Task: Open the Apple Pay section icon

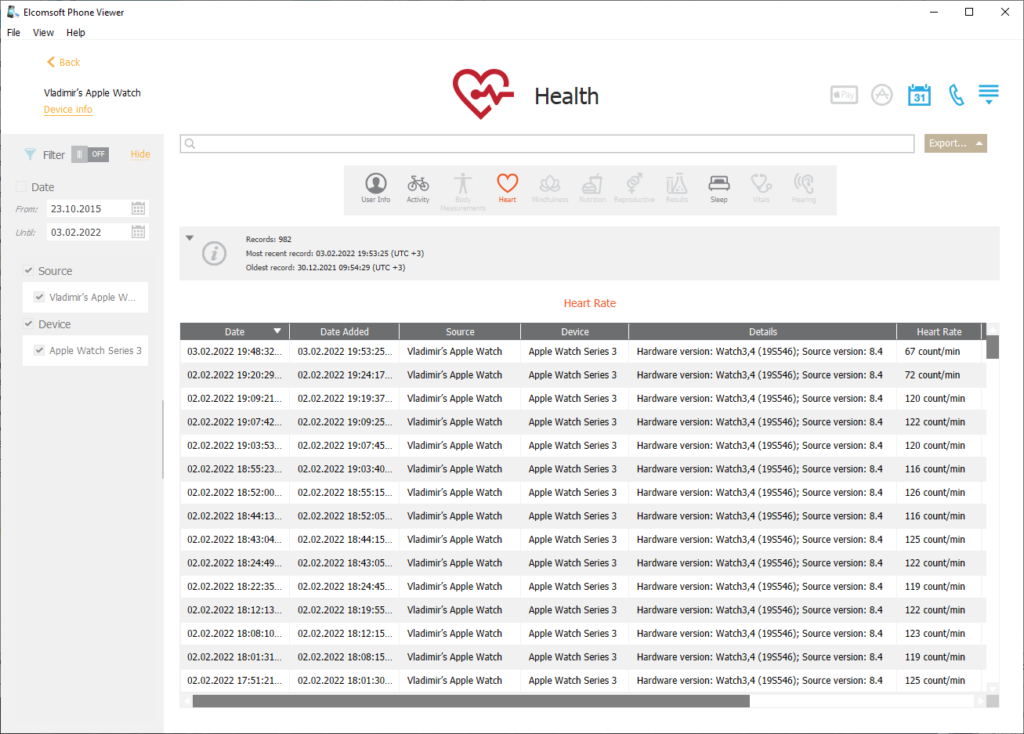Action: [x=844, y=95]
